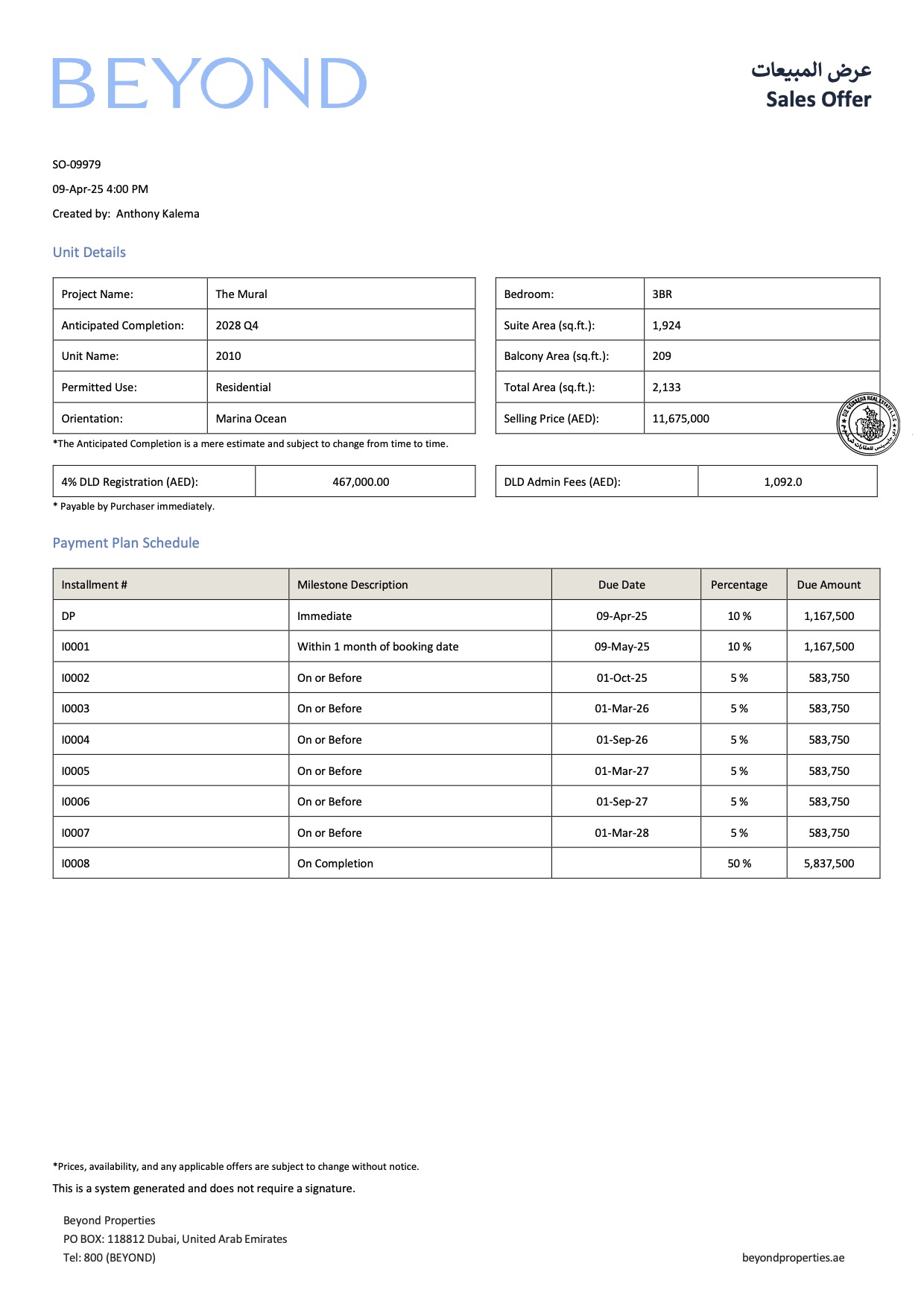
Task: Select the Unit Details section heading
Action: pyautogui.click(x=89, y=253)
